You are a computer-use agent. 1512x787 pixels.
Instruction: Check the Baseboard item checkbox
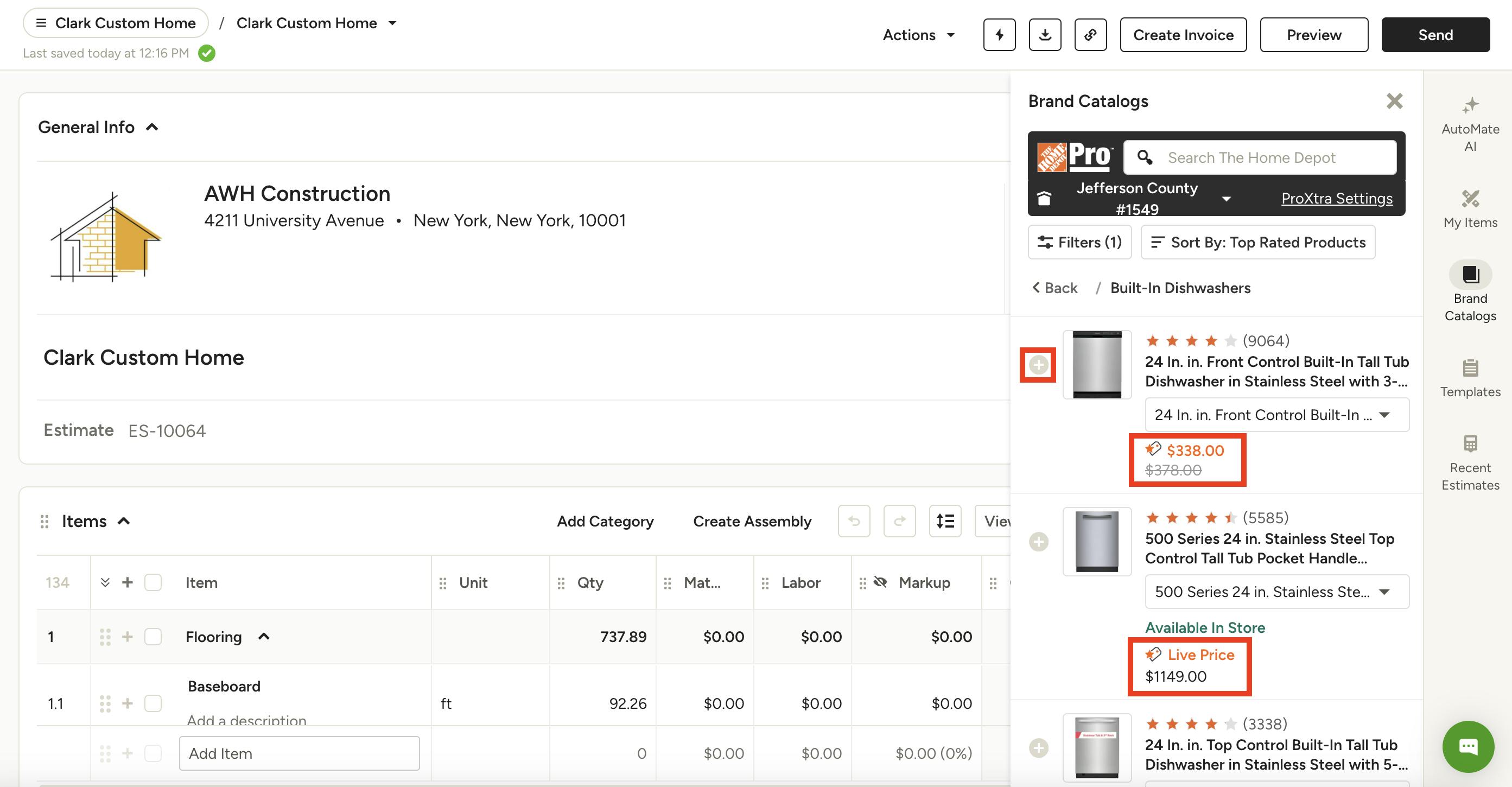[x=153, y=703]
